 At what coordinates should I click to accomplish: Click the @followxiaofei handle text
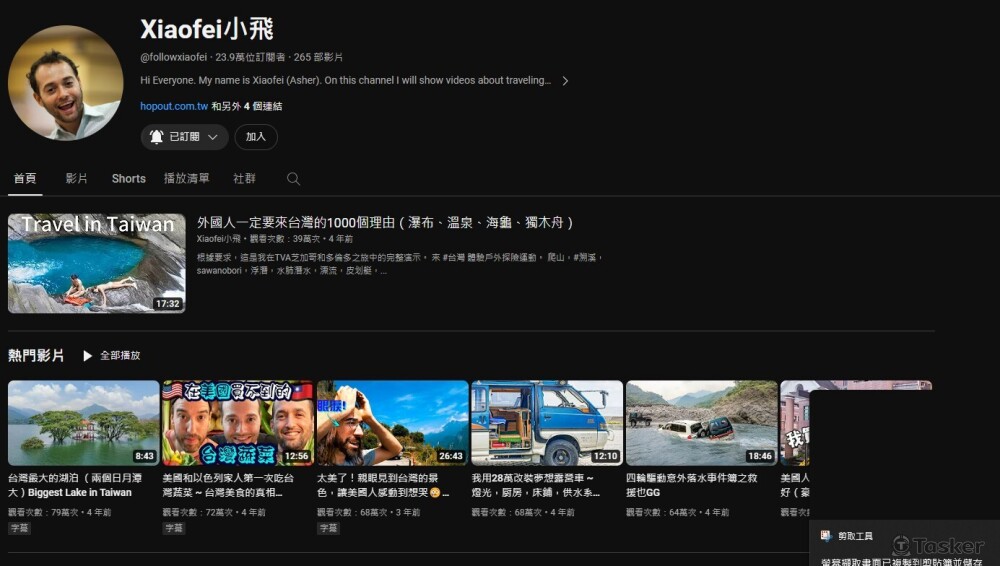(x=173, y=57)
